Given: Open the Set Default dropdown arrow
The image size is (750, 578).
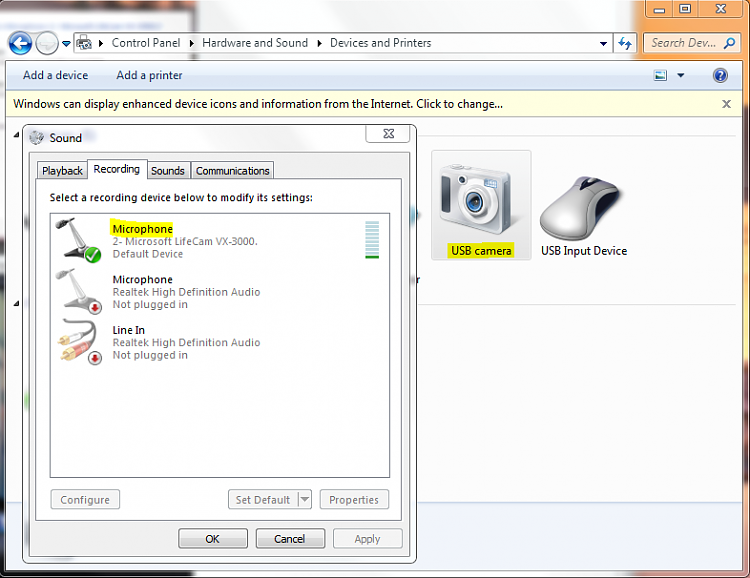Looking at the screenshot, I should point(305,500).
